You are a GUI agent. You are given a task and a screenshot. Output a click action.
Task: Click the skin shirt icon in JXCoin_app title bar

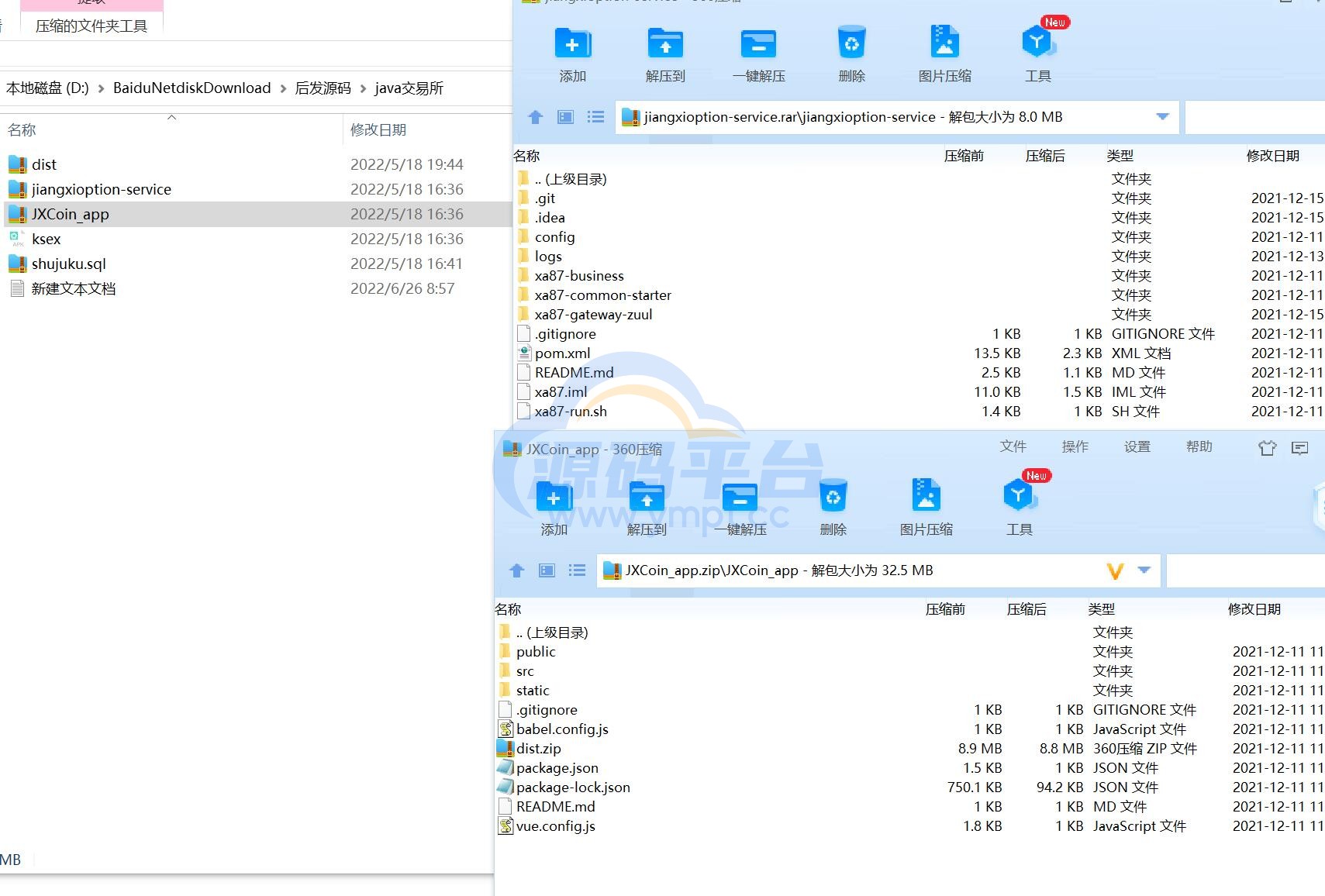click(1268, 447)
